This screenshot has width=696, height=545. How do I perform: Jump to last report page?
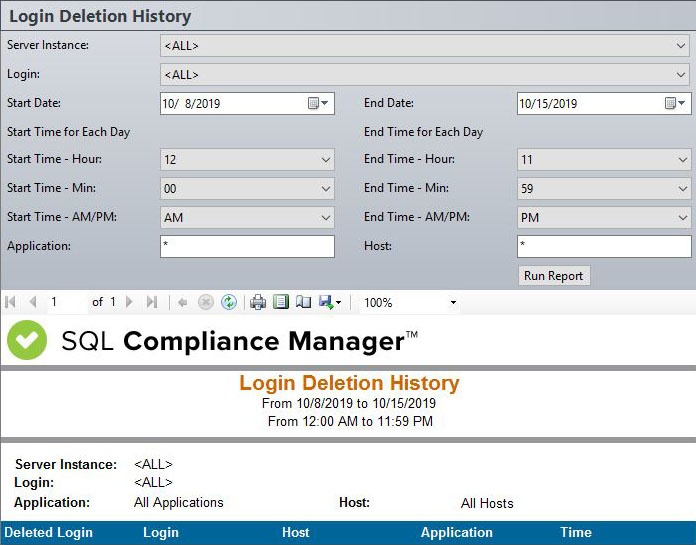pos(152,302)
